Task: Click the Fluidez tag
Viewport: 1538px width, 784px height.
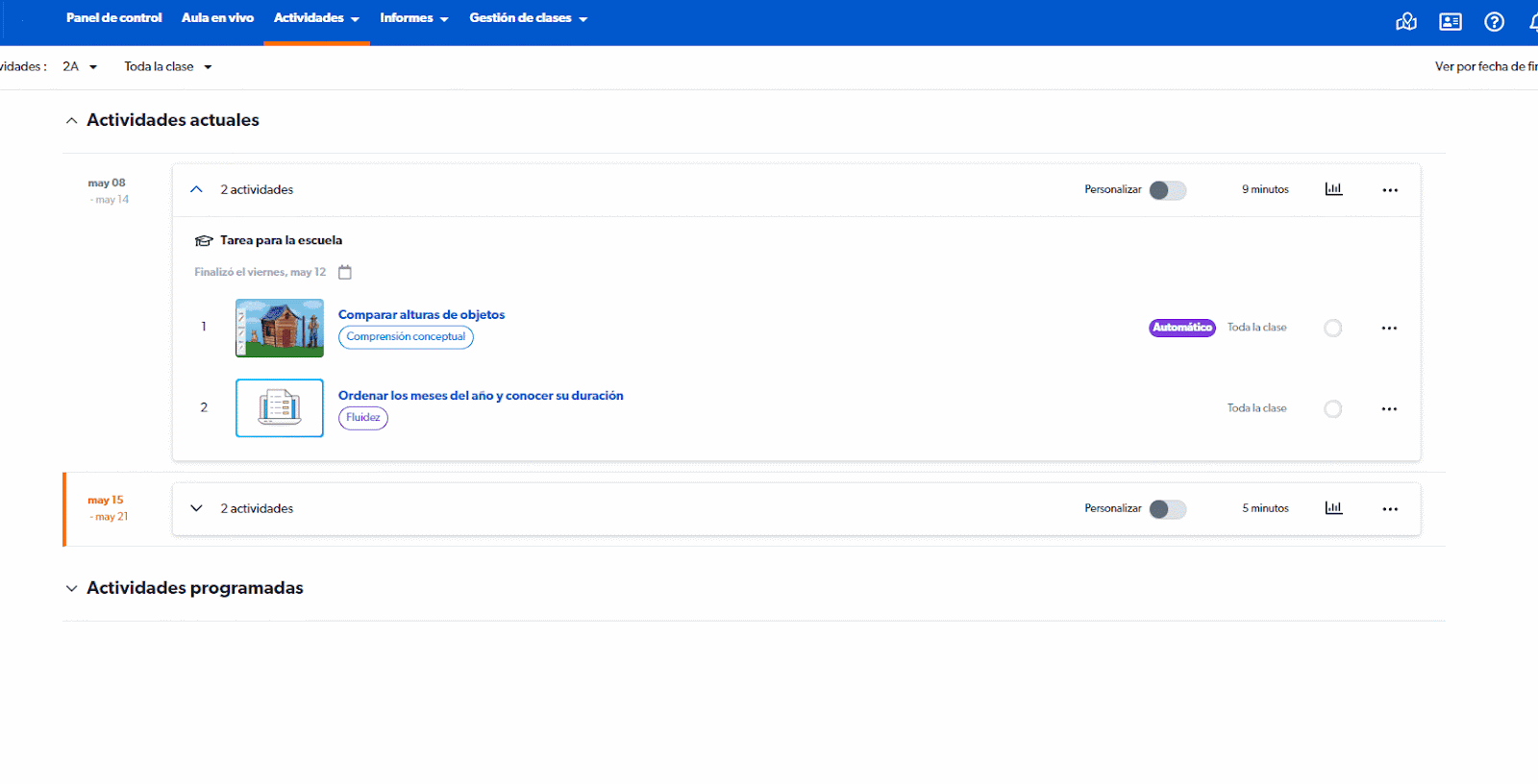Action: point(363,418)
